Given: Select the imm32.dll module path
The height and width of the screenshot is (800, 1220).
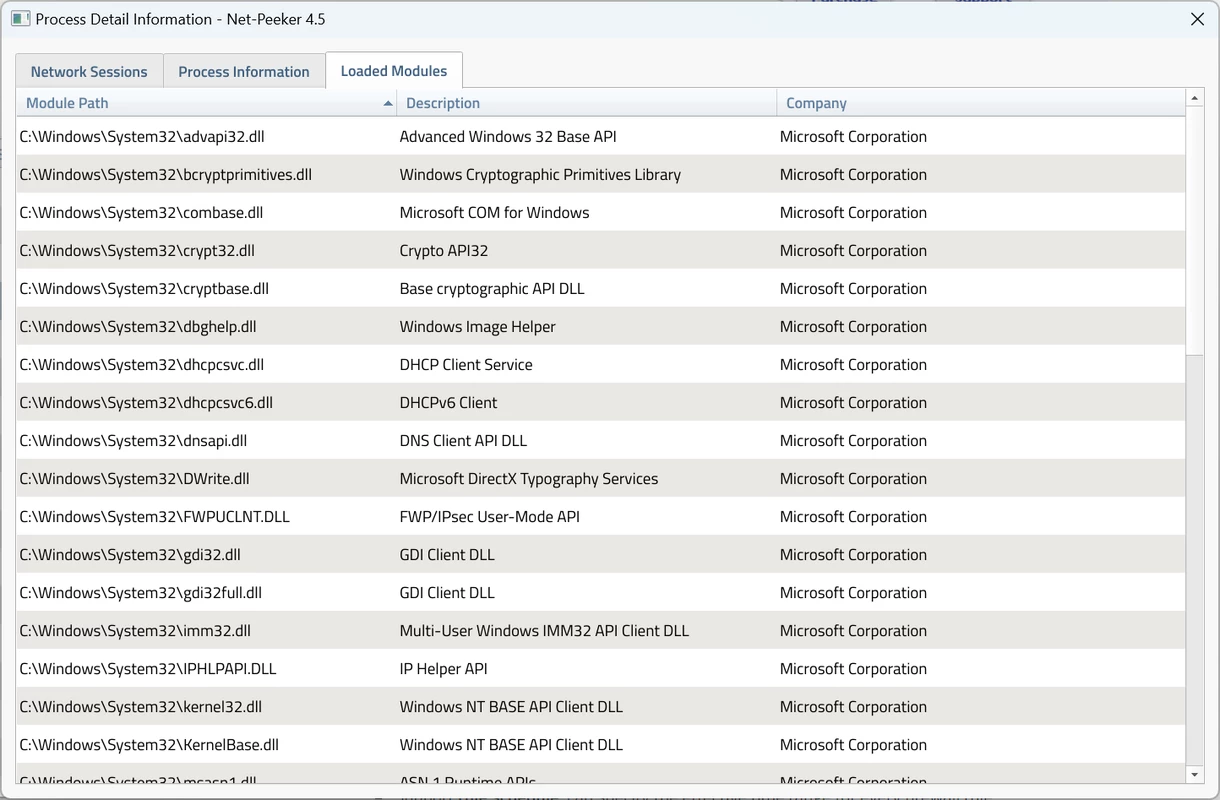Looking at the screenshot, I should [x=135, y=631].
